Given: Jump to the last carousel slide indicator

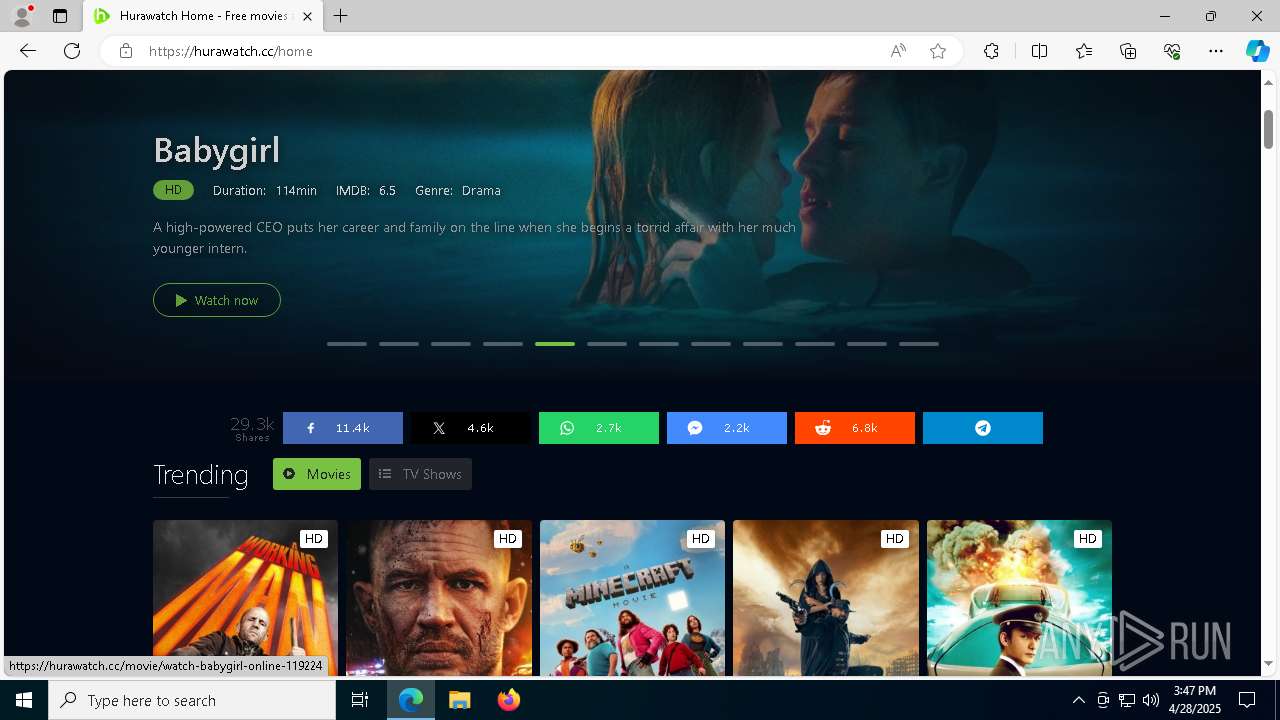Looking at the screenshot, I should tap(919, 344).
